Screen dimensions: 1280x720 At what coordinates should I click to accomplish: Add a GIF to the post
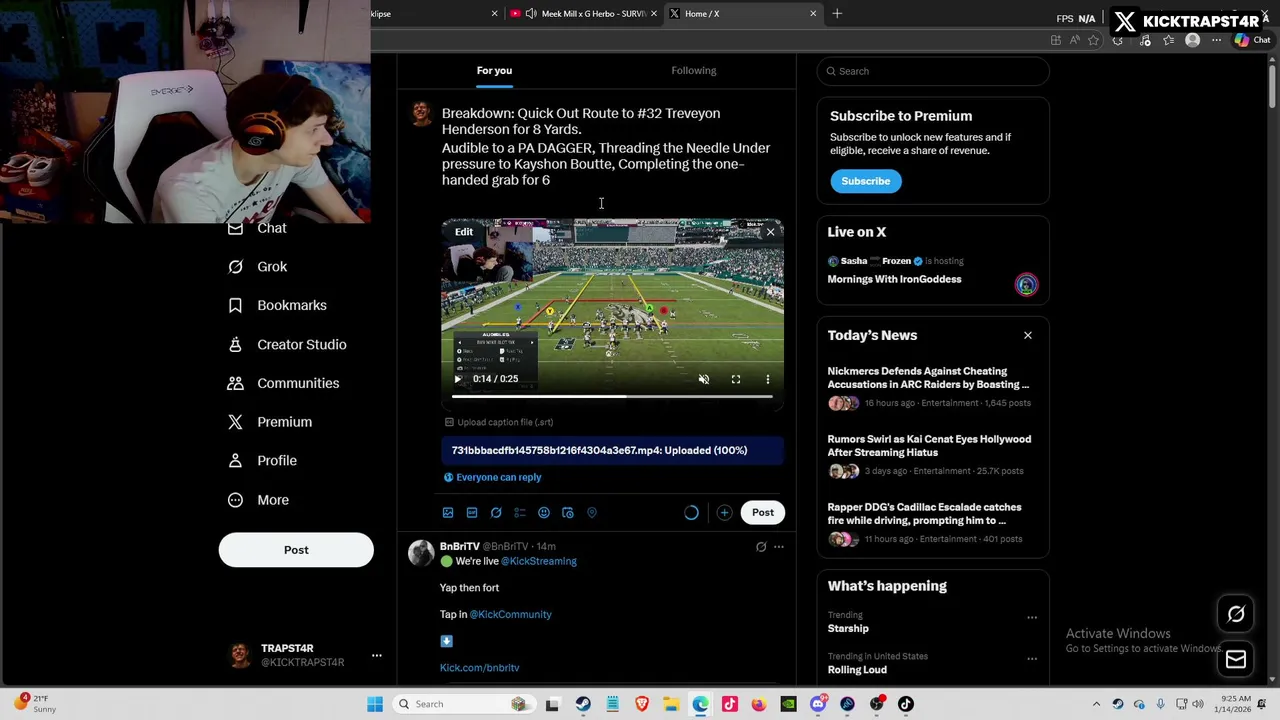pyautogui.click(x=472, y=513)
